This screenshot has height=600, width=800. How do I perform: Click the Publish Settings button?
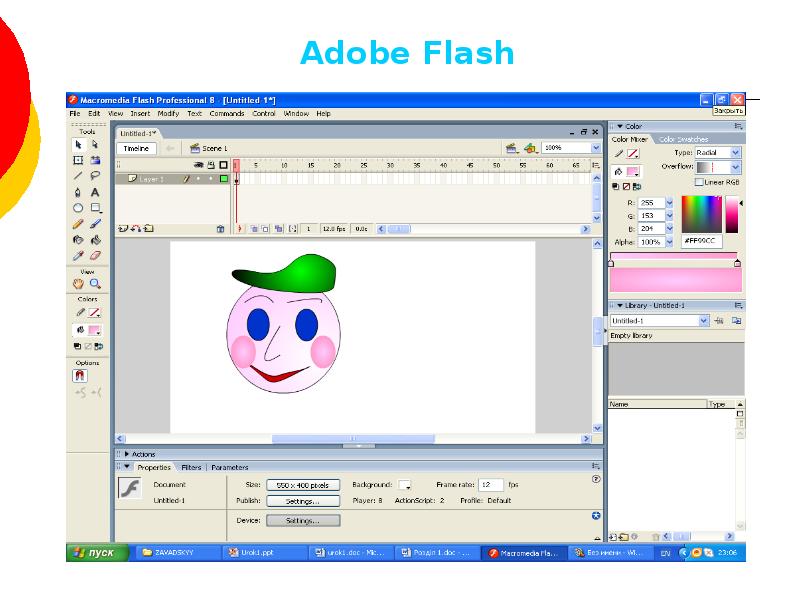point(302,501)
